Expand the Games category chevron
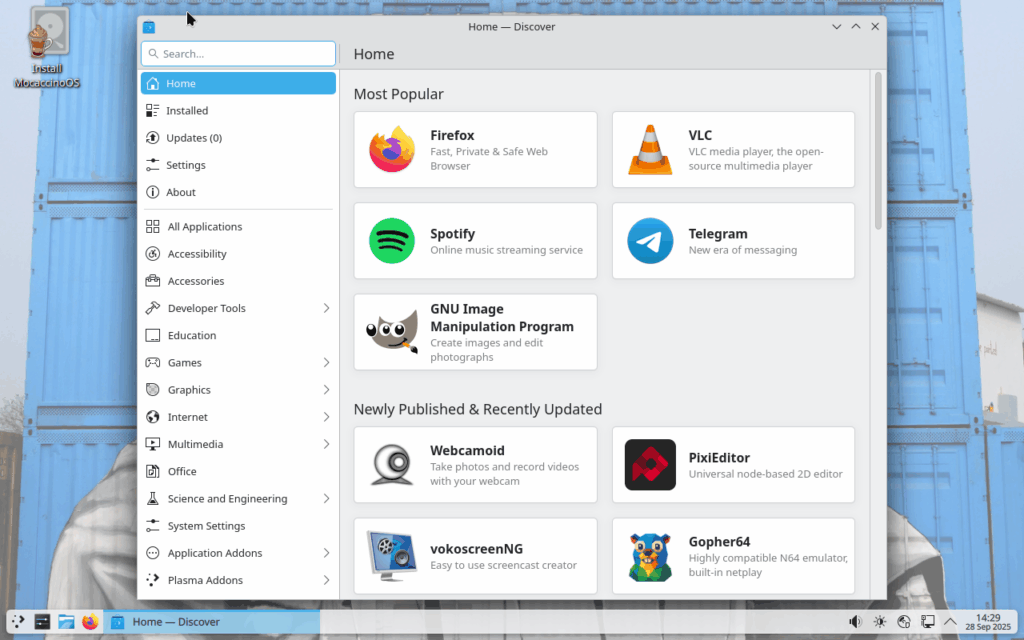 pyautogui.click(x=326, y=363)
